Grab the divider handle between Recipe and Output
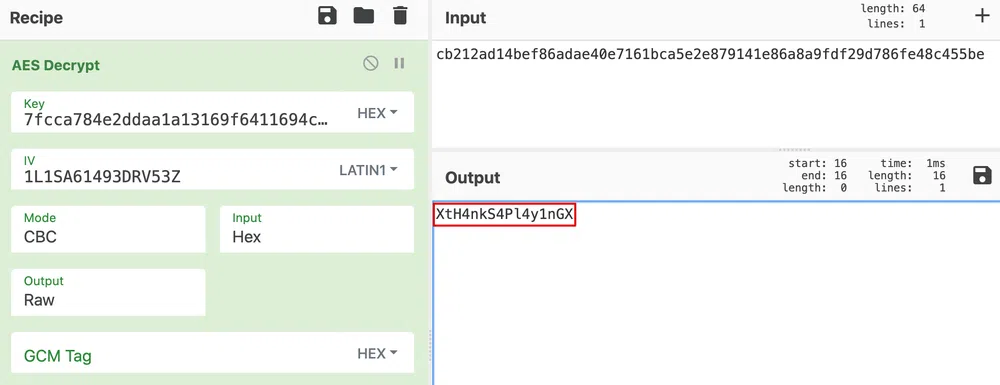The width and height of the screenshot is (1000, 385). pyautogui.click(x=430, y=346)
